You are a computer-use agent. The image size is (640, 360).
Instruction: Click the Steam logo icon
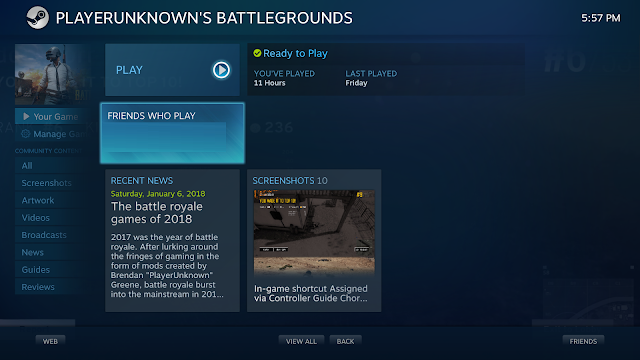(x=38, y=18)
